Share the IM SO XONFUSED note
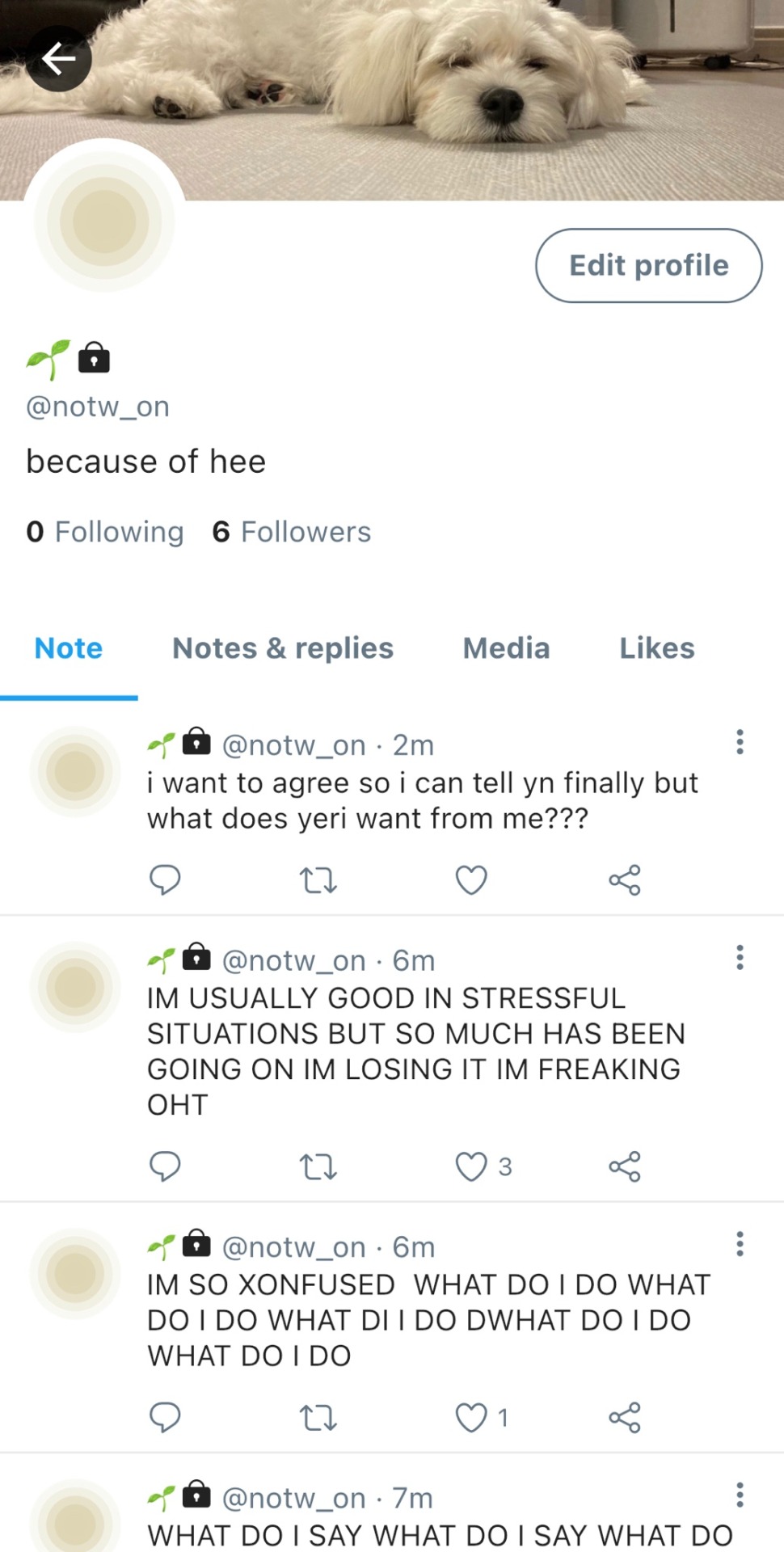Viewport: 784px width, 1552px height. (625, 1417)
